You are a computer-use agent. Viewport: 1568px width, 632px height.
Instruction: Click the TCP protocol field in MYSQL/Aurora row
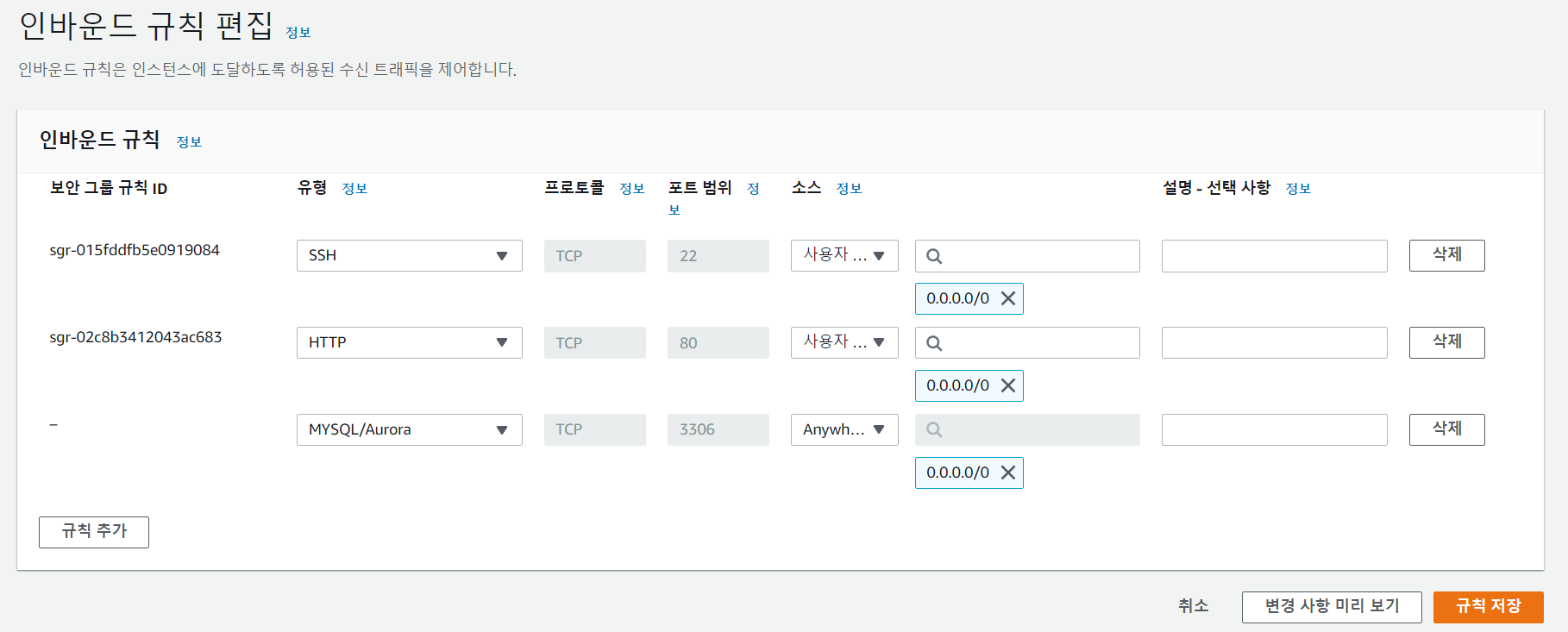(595, 429)
